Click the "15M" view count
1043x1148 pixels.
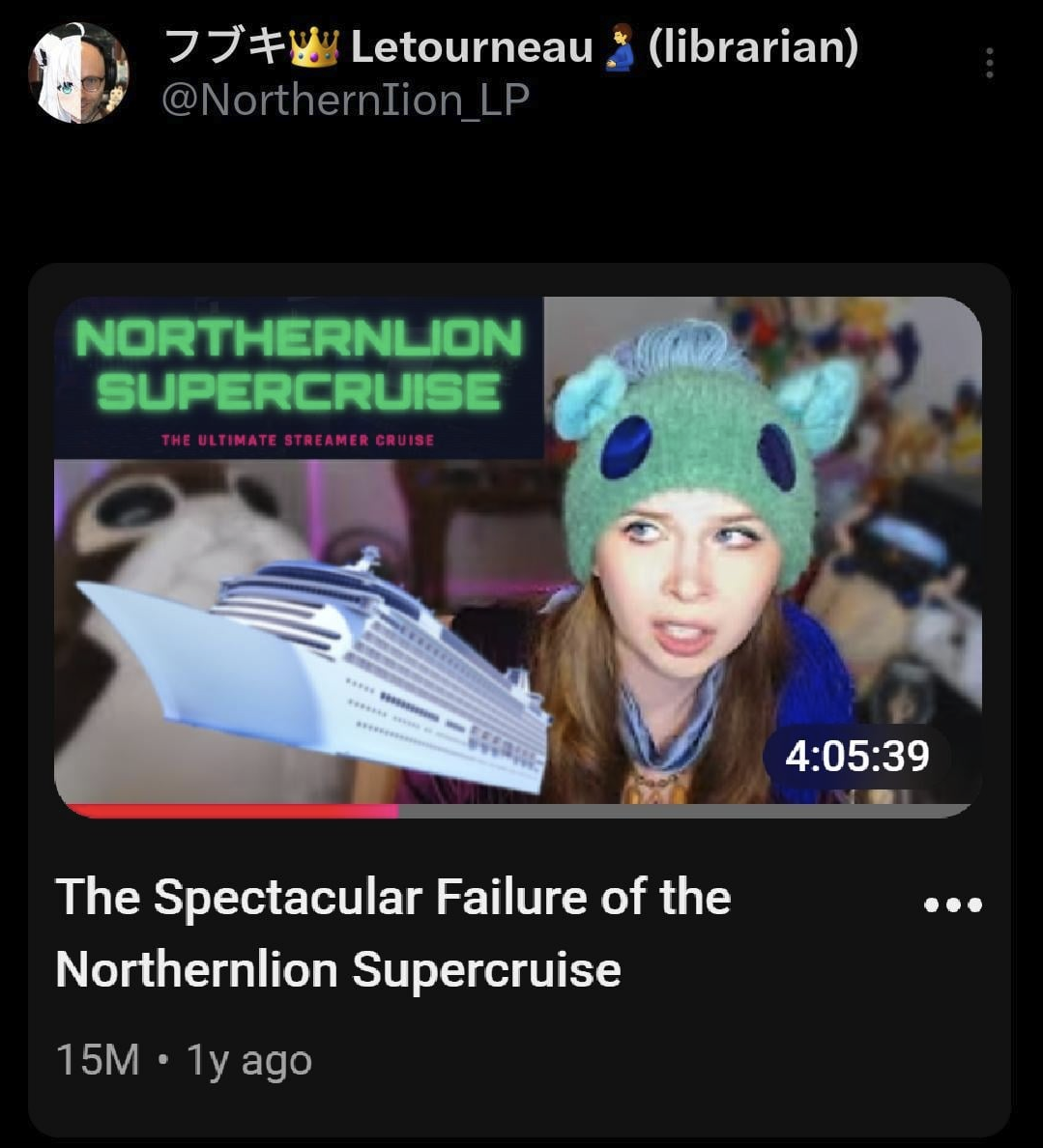click(98, 1060)
